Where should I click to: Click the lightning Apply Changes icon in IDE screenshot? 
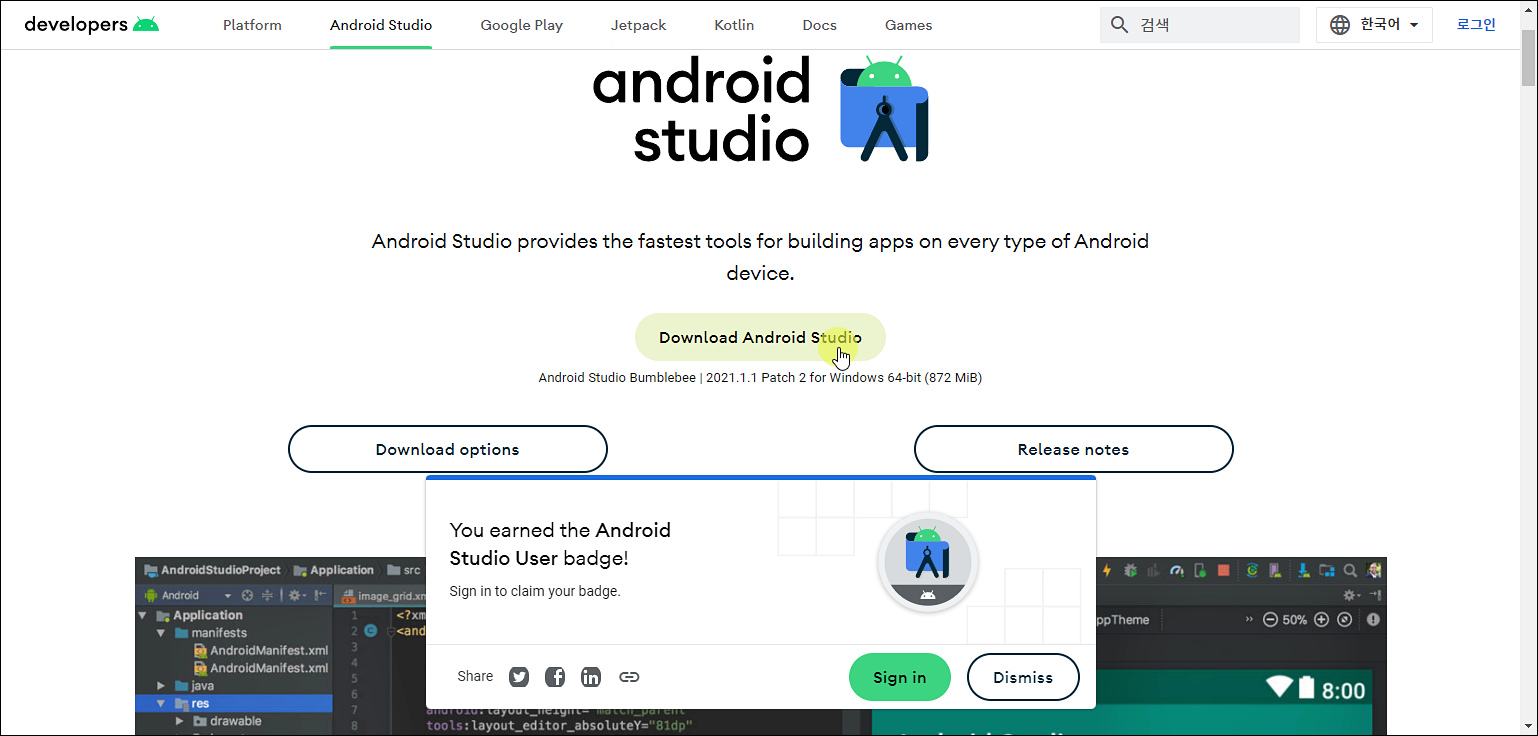(1107, 570)
